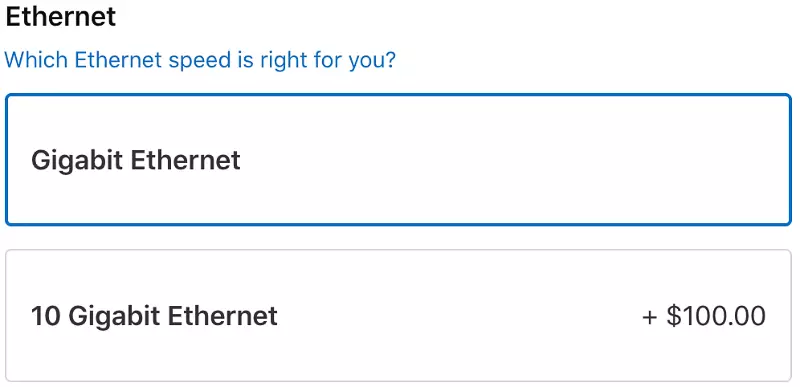
Task: Click the + $100.00 price label
Action: click(x=704, y=316)
